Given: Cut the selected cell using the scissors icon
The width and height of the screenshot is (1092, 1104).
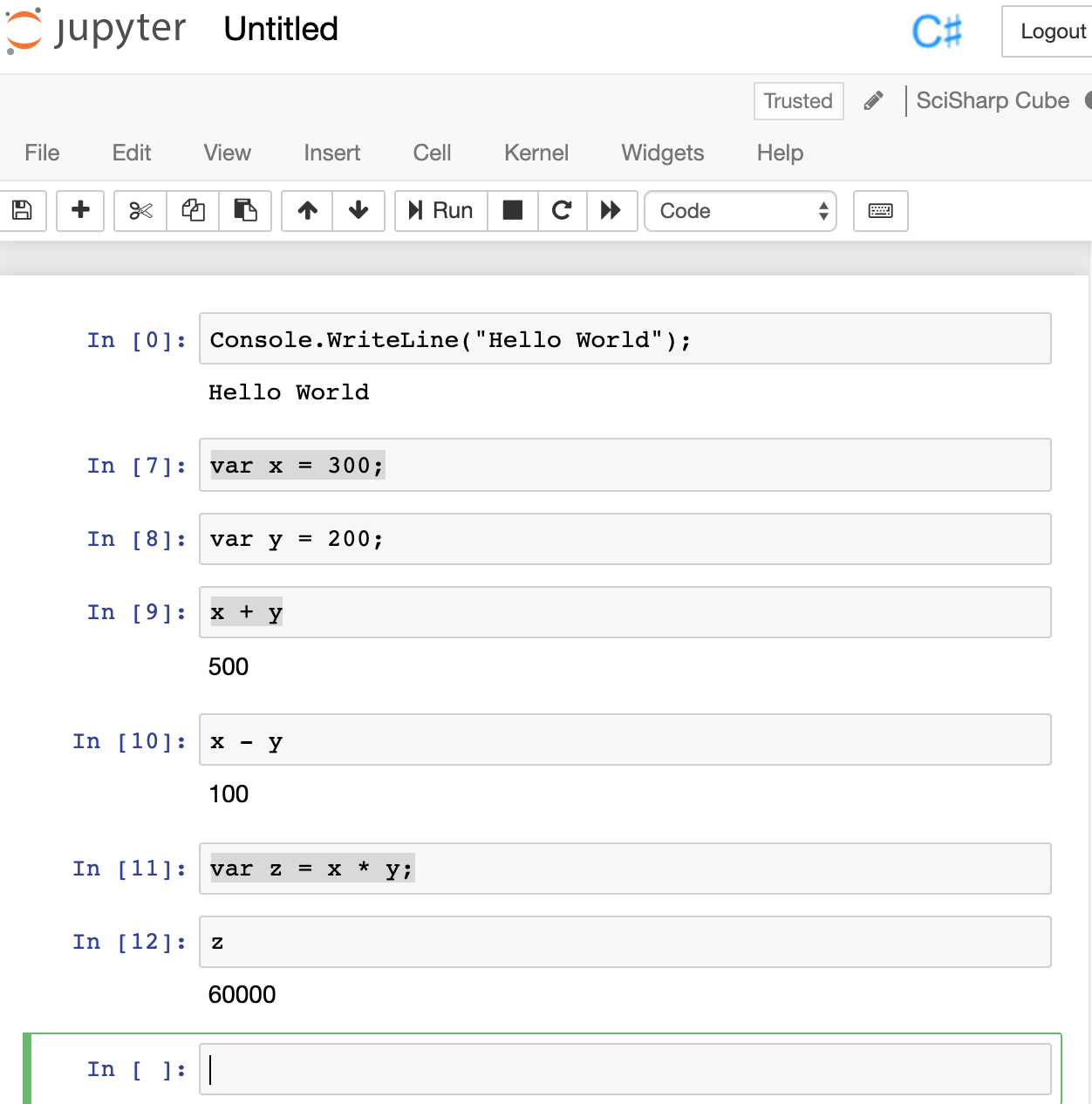Looking at the screenshot, I should click(x=139, y=211).
